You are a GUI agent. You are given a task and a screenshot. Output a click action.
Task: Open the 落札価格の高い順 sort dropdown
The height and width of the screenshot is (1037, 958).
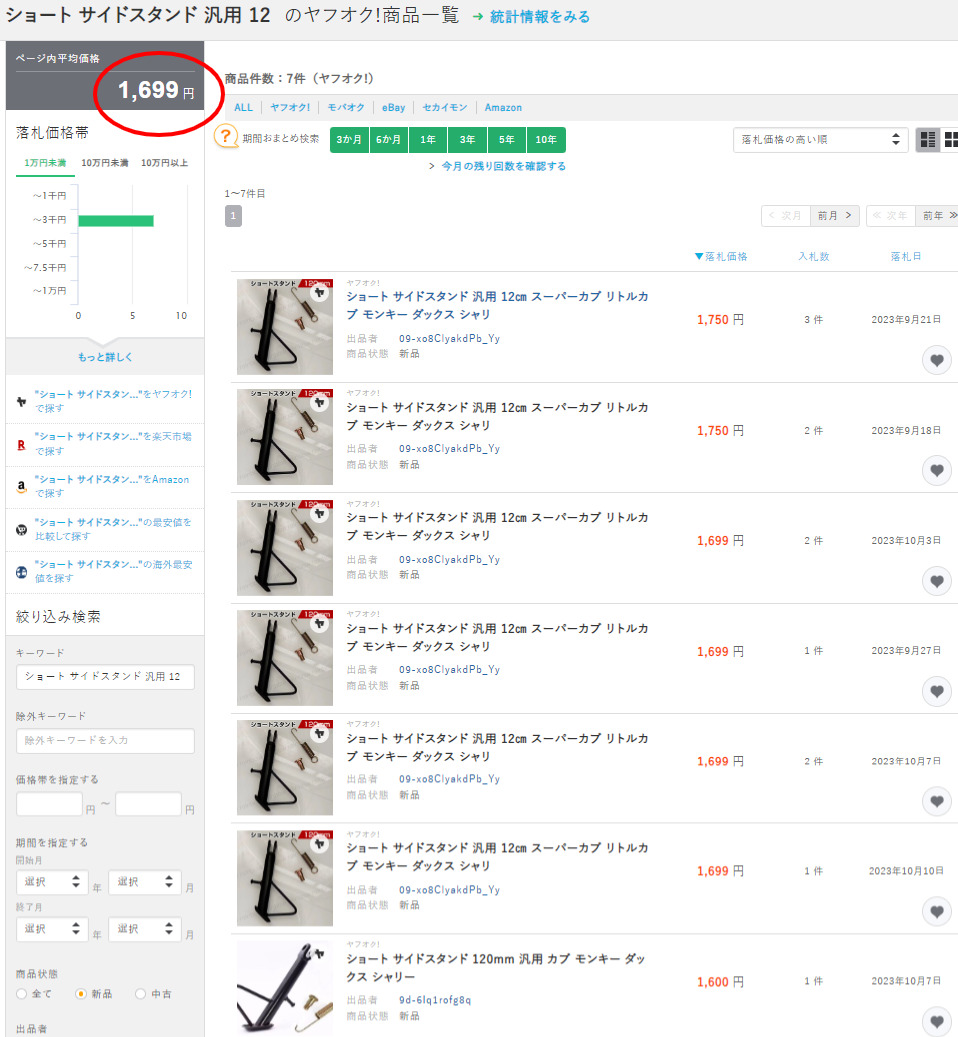click(820, 140)
